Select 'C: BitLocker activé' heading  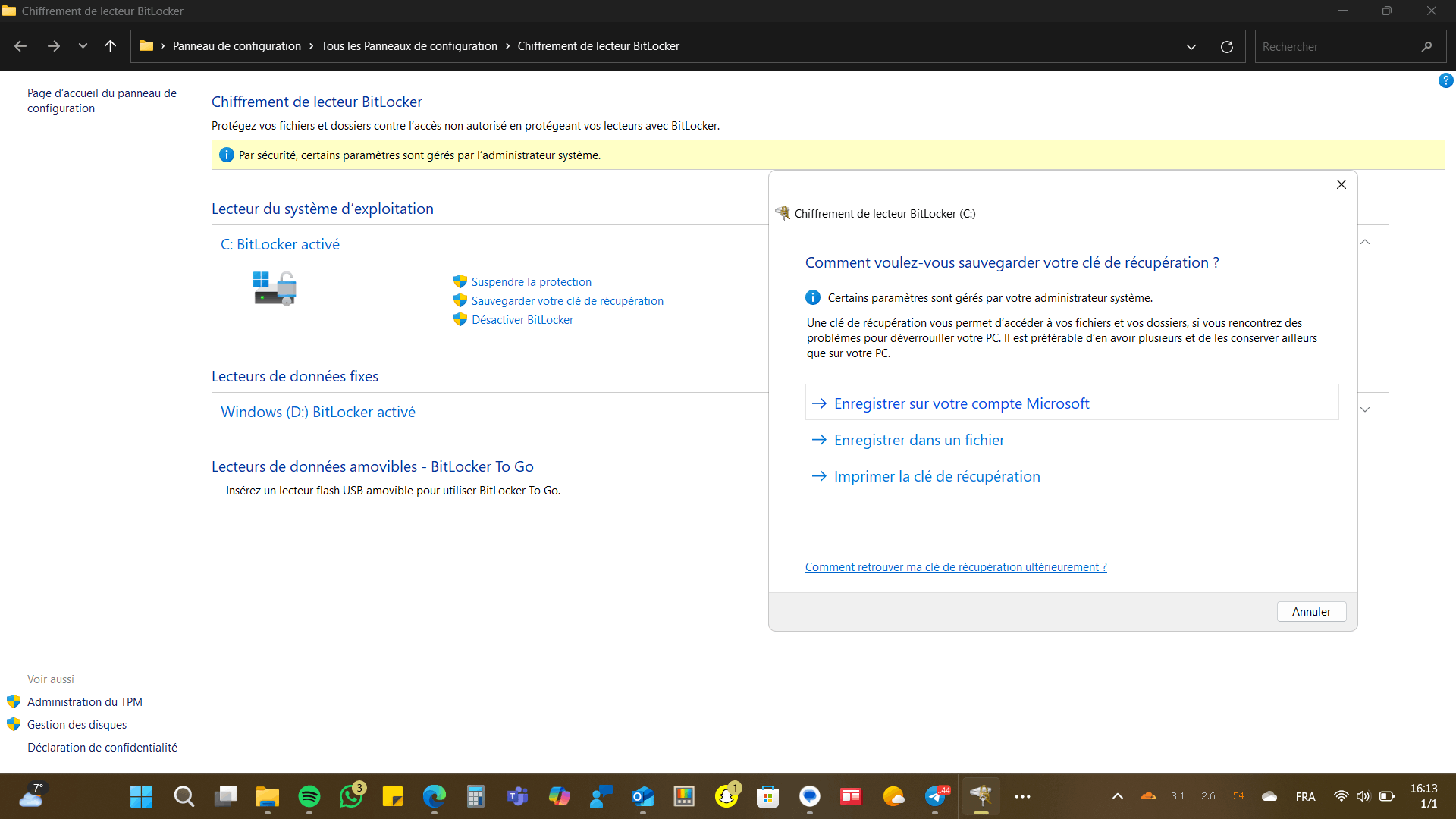pos(280,245)
